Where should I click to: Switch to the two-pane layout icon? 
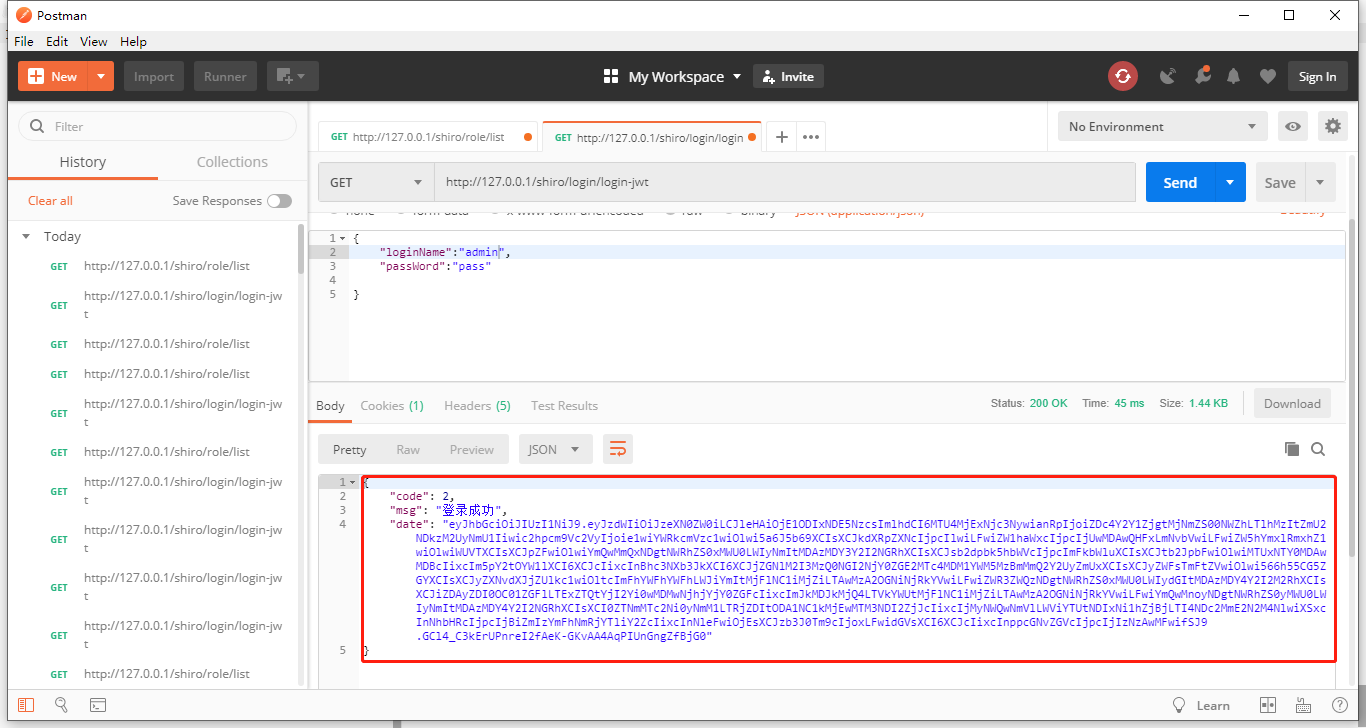[1268, 705]
